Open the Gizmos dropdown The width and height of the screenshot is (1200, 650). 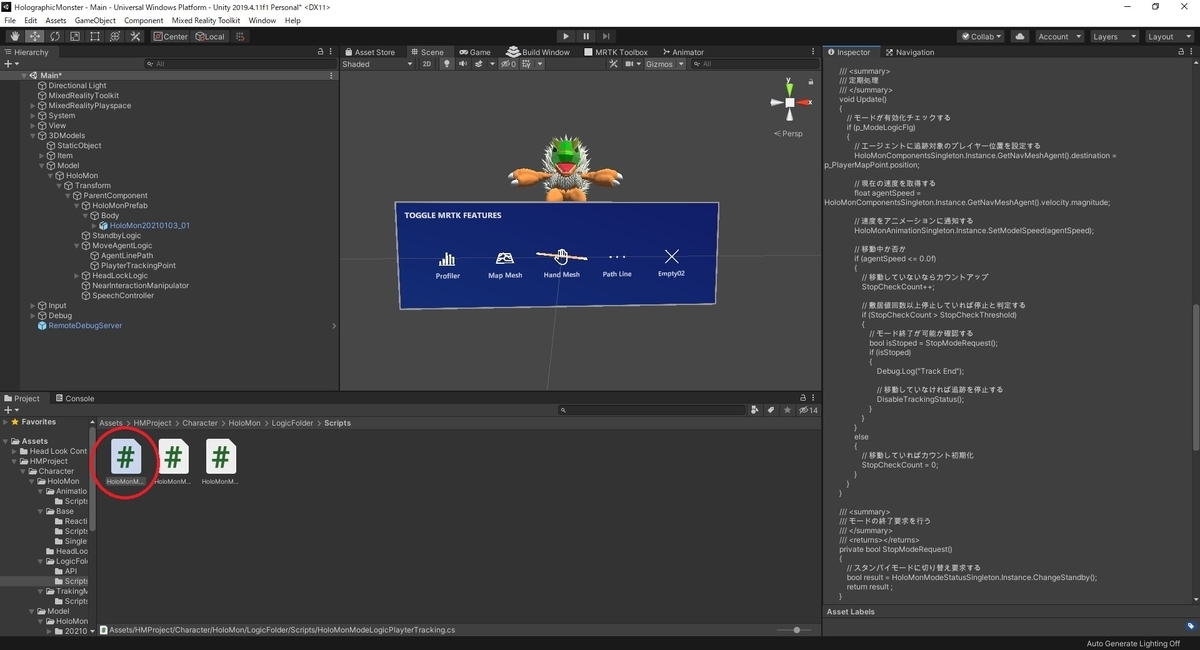coord(665,64)
